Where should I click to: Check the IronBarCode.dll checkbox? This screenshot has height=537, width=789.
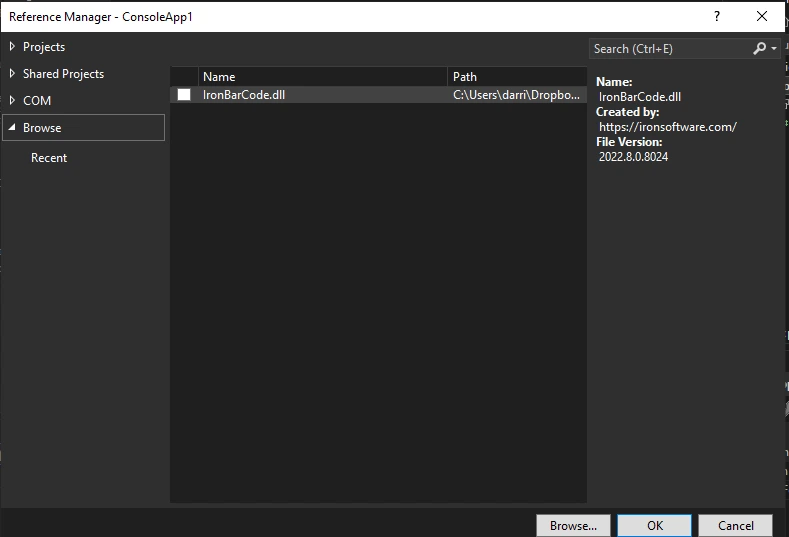[184, 95]
